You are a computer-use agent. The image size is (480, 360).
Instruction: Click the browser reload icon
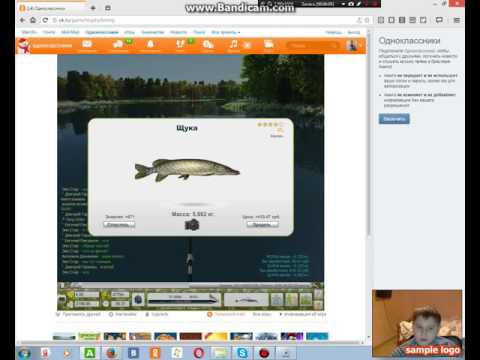[45, 20]
